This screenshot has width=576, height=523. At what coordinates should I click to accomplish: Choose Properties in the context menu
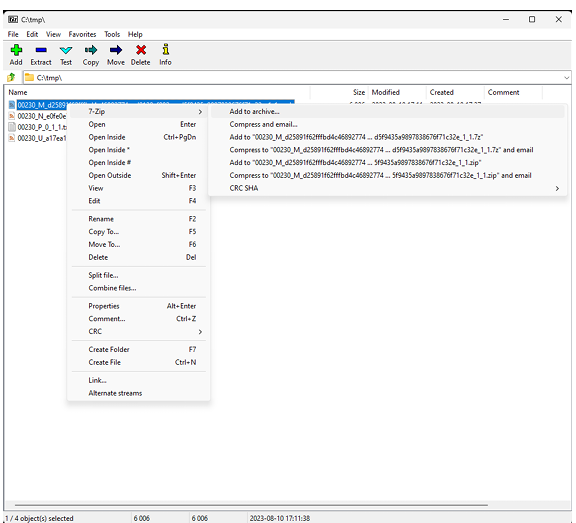click(x=139, y=306)
